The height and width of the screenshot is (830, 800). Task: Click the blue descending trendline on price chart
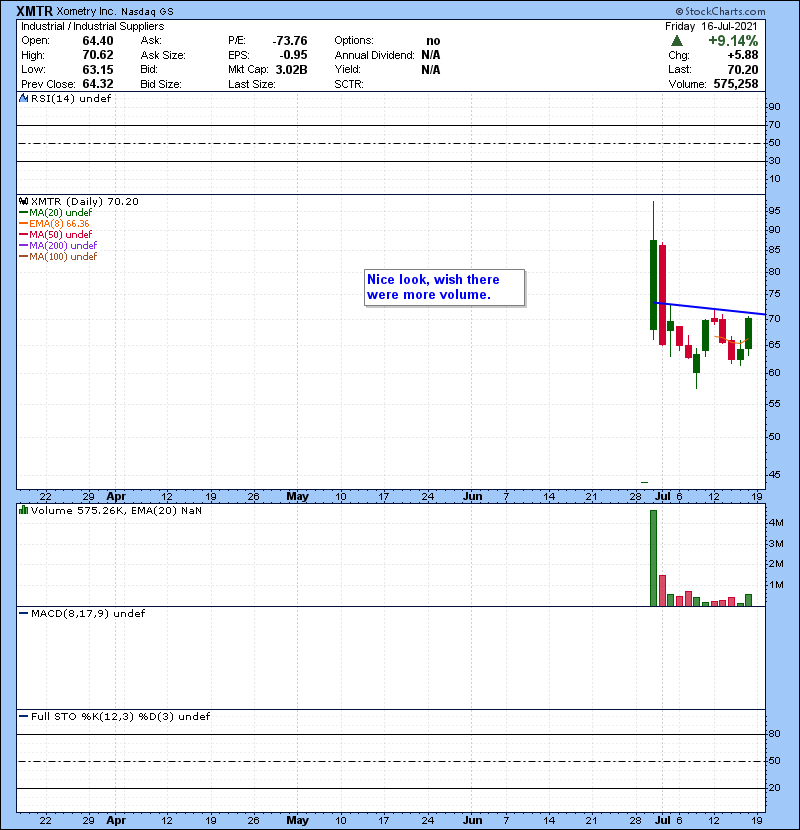pos(709,309)
